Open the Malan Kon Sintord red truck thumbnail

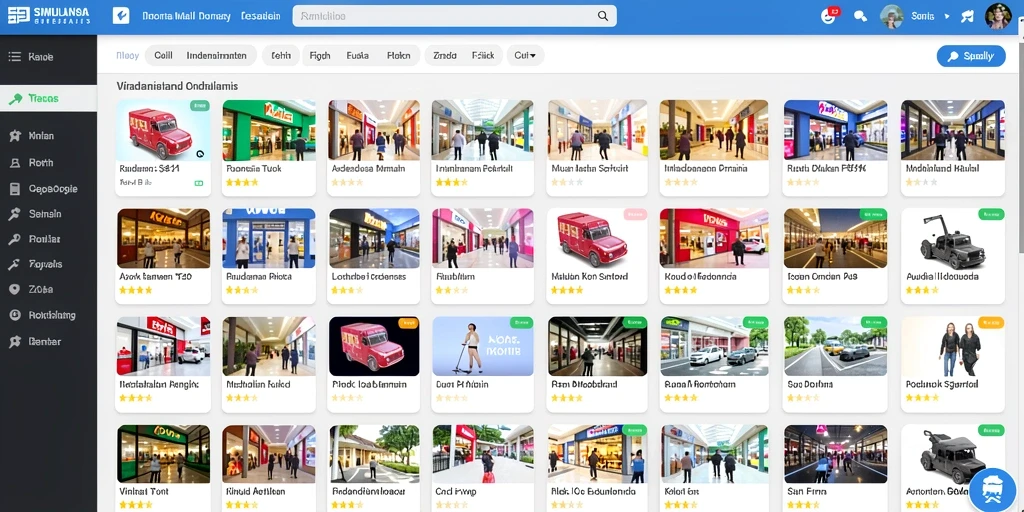coord(598,238)
